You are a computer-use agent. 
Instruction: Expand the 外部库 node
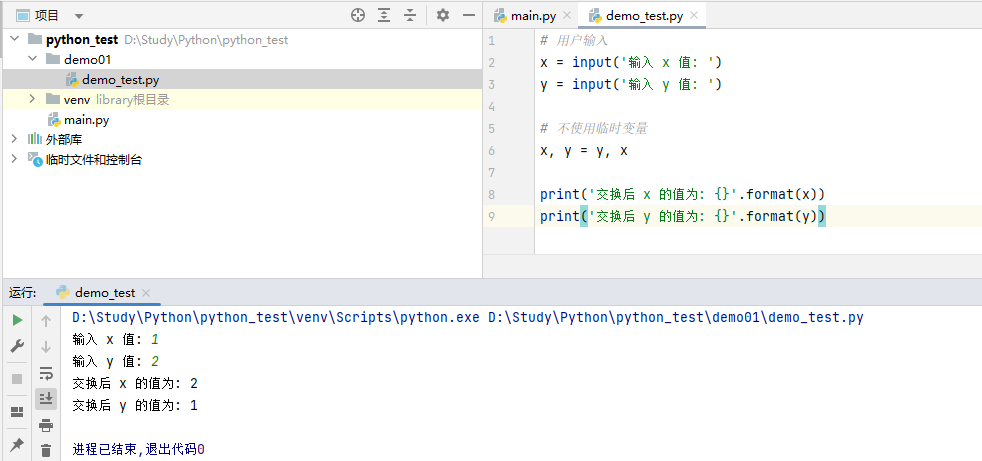14,139
